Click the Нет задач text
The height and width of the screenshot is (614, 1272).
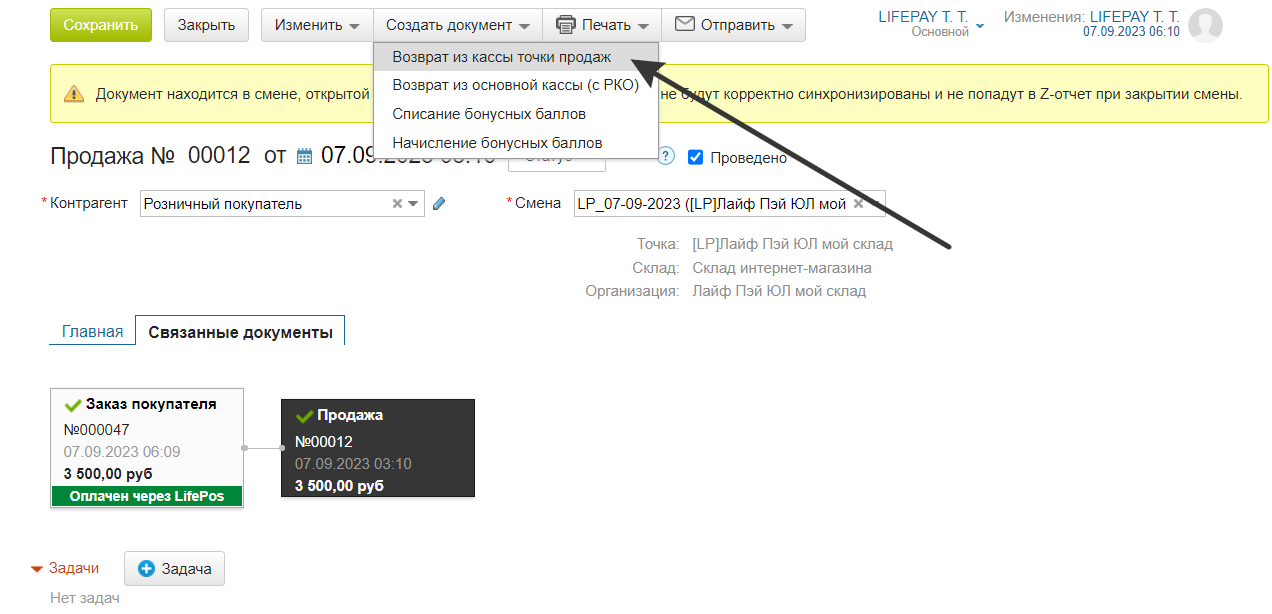tap(85, 598)
